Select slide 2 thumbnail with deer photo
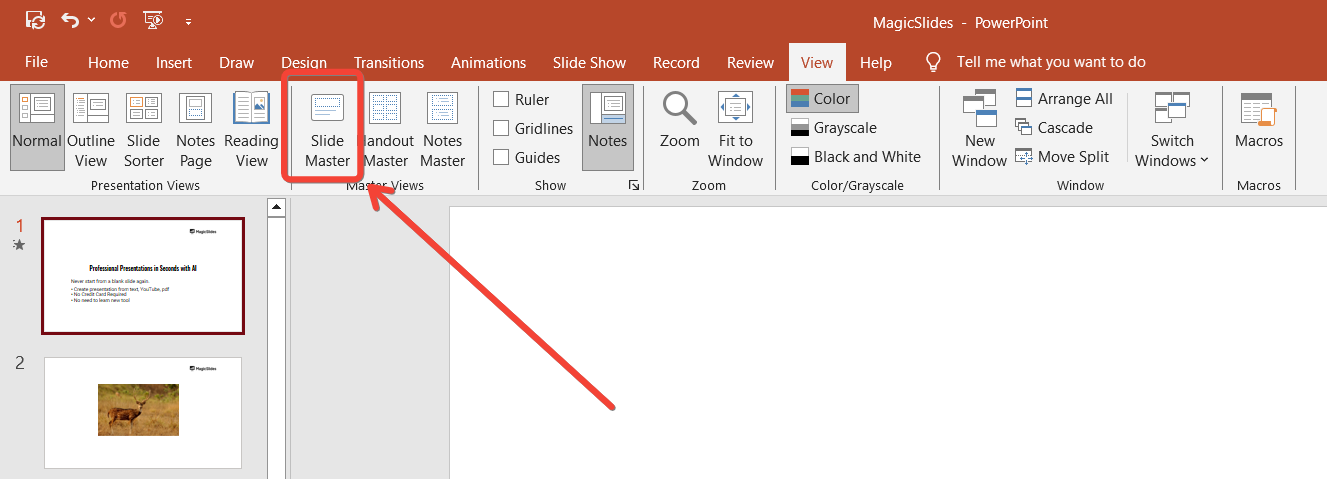 point(143,412)
